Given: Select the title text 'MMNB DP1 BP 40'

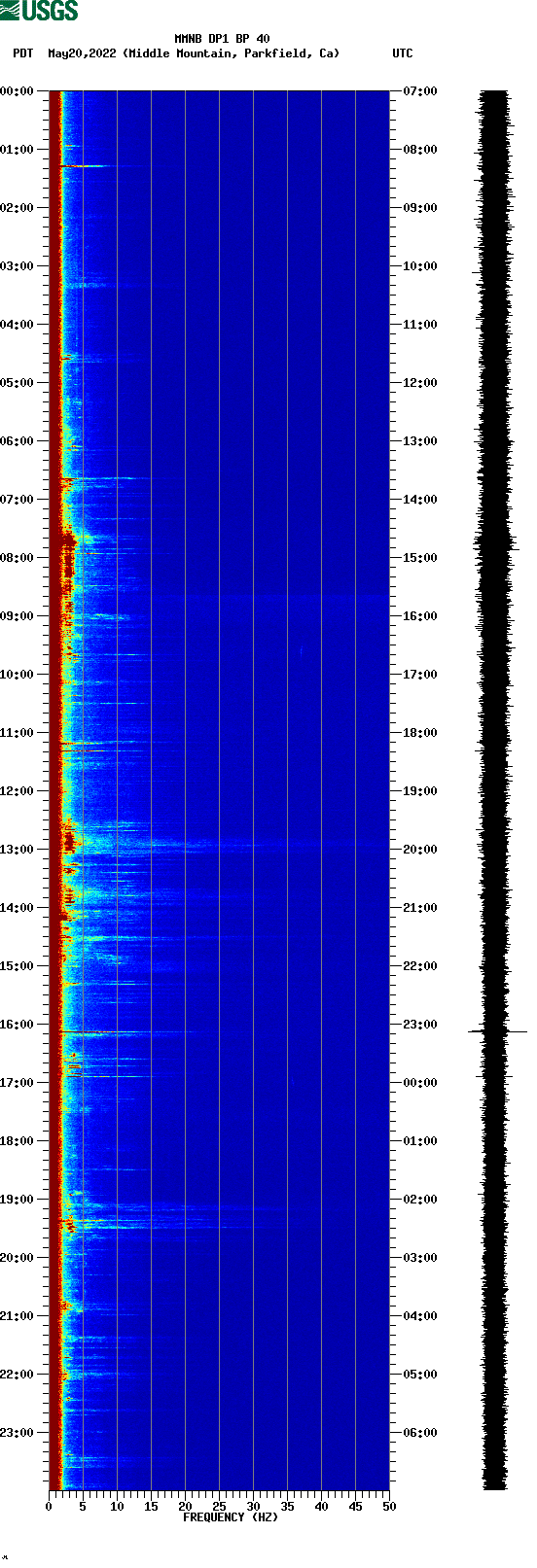Looking at the screenshot, I should click(x=222, y=39).
